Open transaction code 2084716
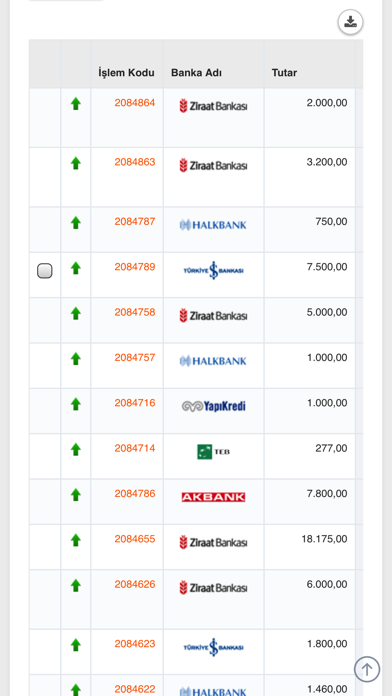 pos(135,403)
